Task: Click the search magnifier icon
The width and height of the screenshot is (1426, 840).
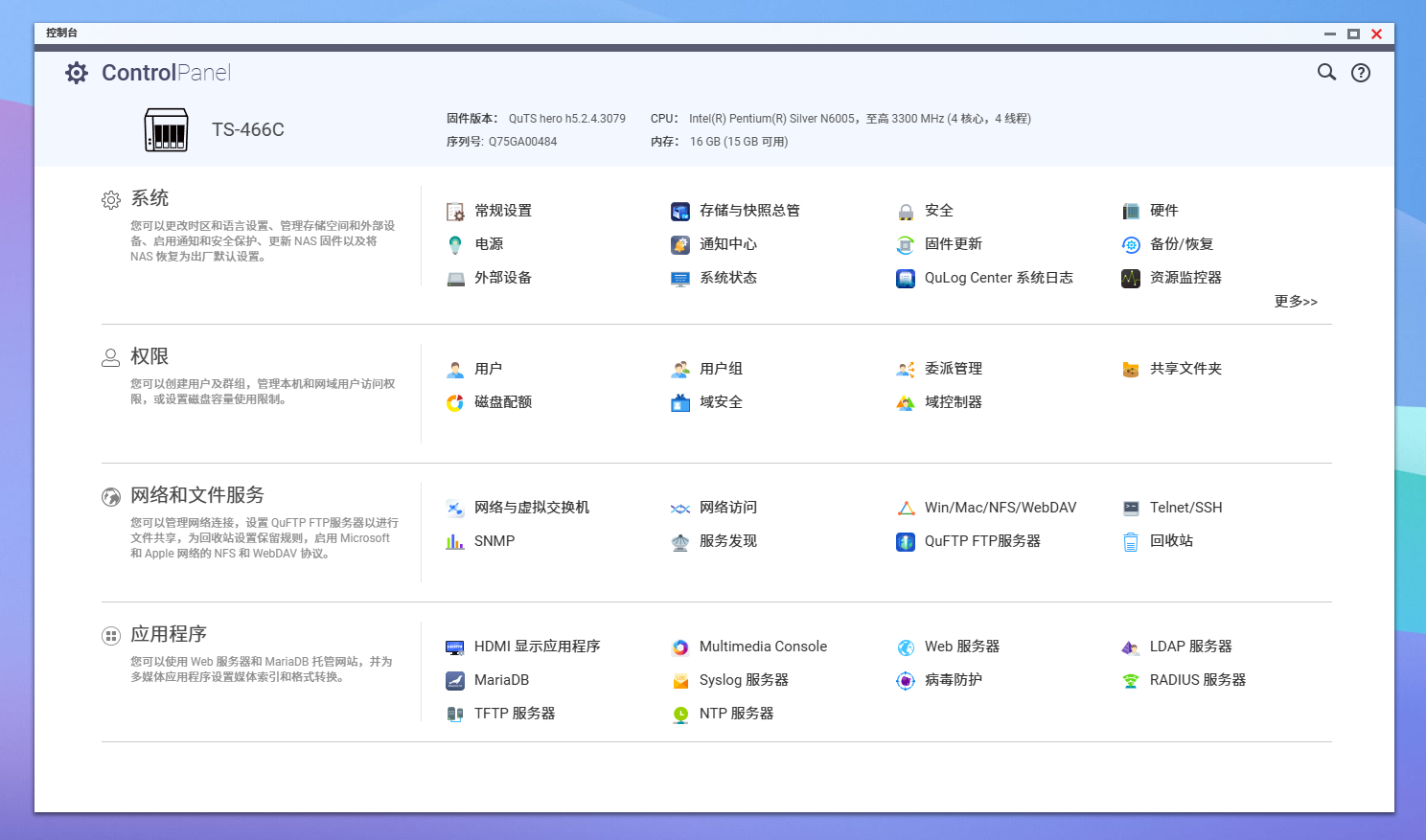Action: (x=1326, y=72)
